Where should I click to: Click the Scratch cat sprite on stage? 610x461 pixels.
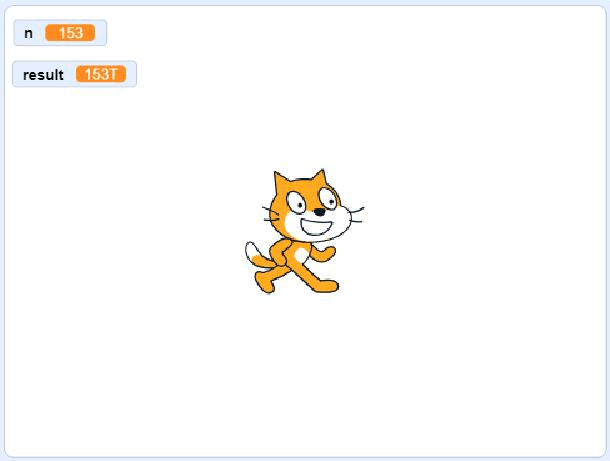click(x=304, y=231)
